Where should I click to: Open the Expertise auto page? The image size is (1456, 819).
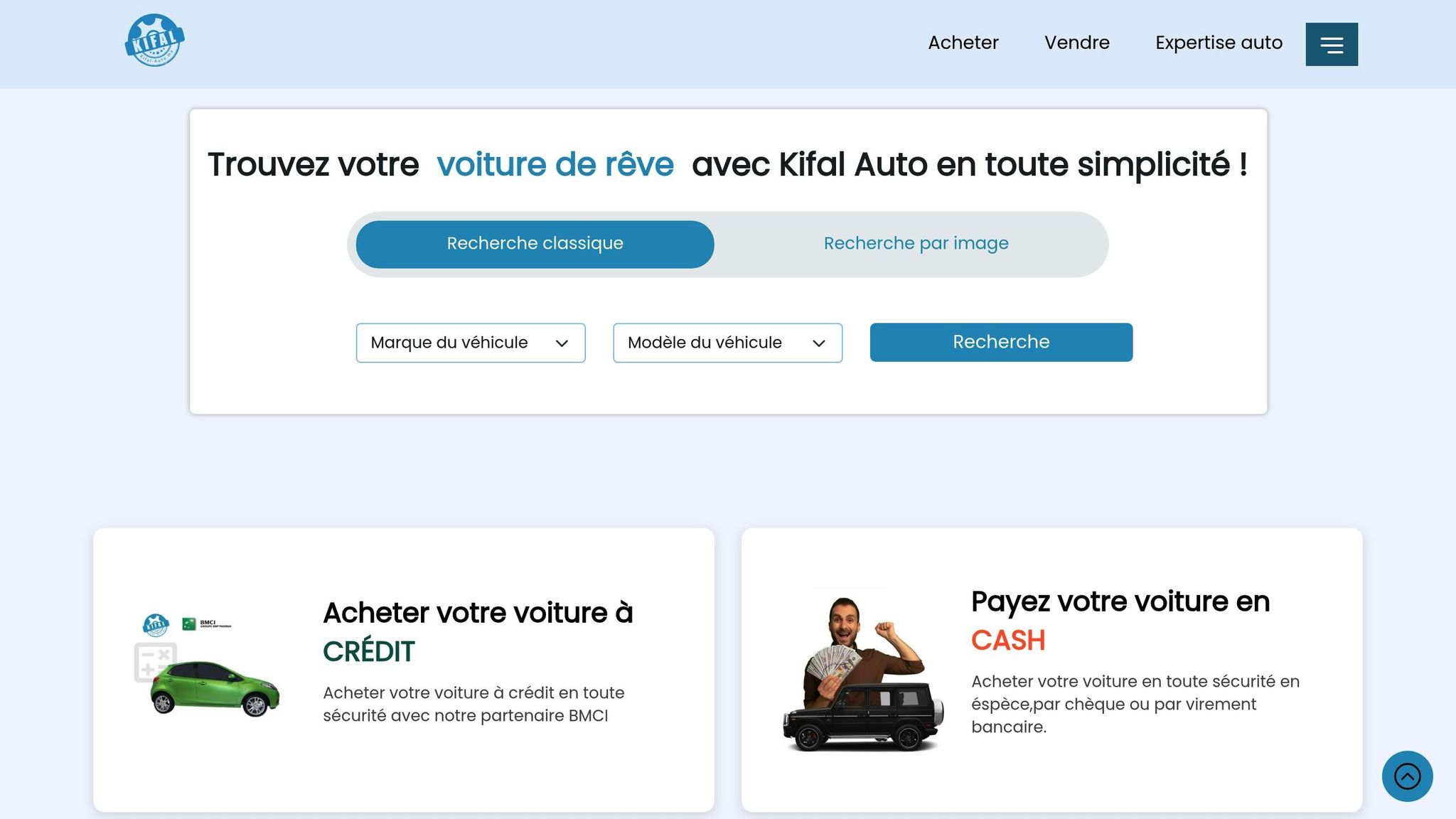[x=1219, y=43]
